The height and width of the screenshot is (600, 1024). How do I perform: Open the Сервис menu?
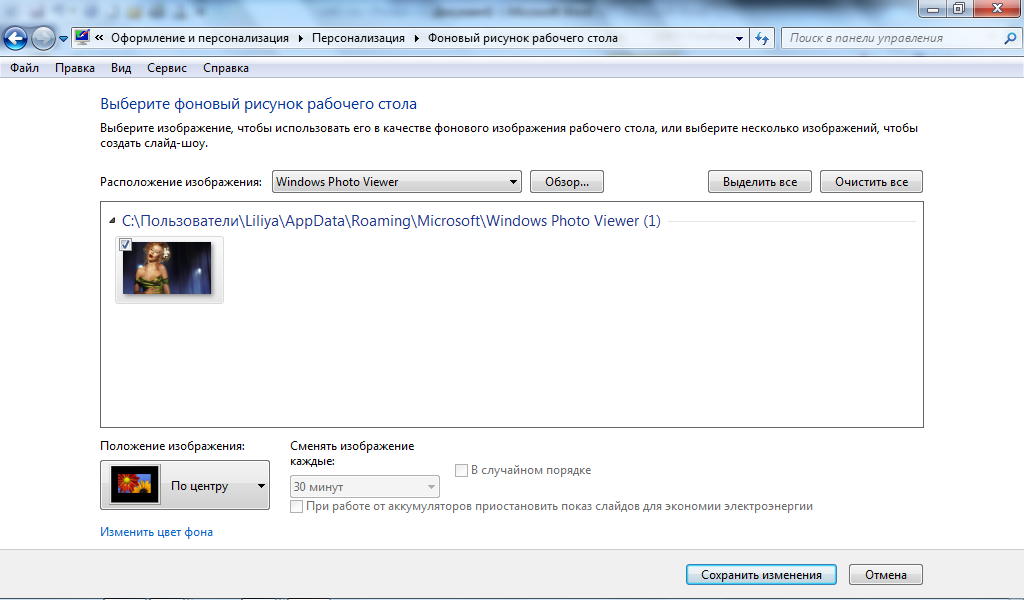coord(167,68)
